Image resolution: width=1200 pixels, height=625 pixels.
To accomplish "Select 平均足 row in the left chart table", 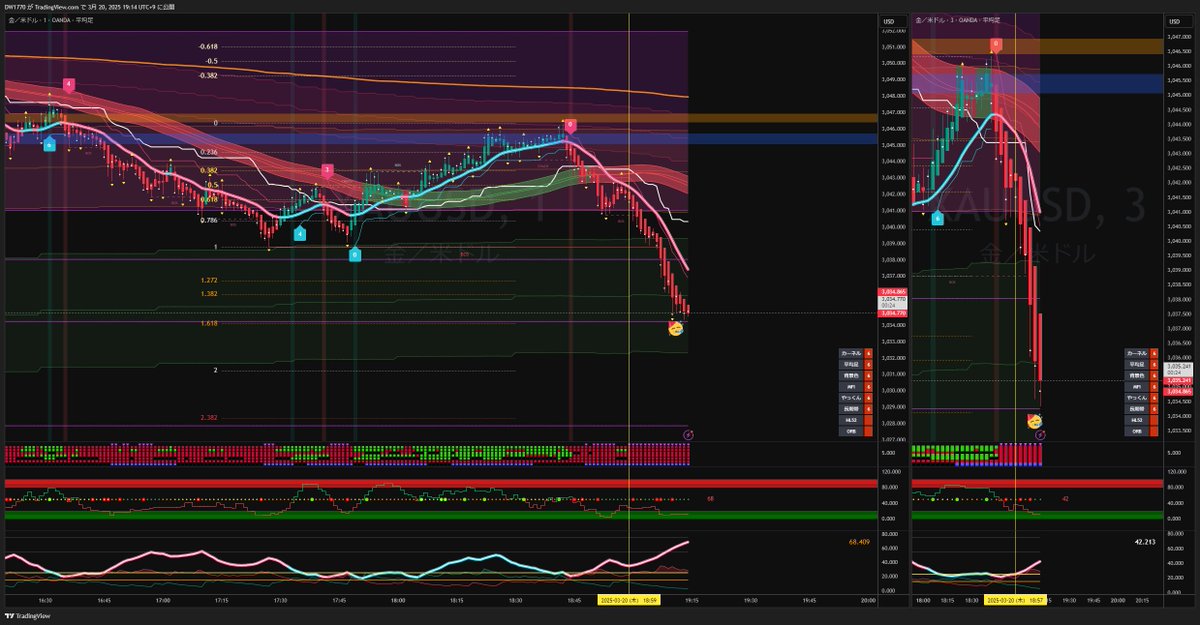I will click(x=857, y=364).
